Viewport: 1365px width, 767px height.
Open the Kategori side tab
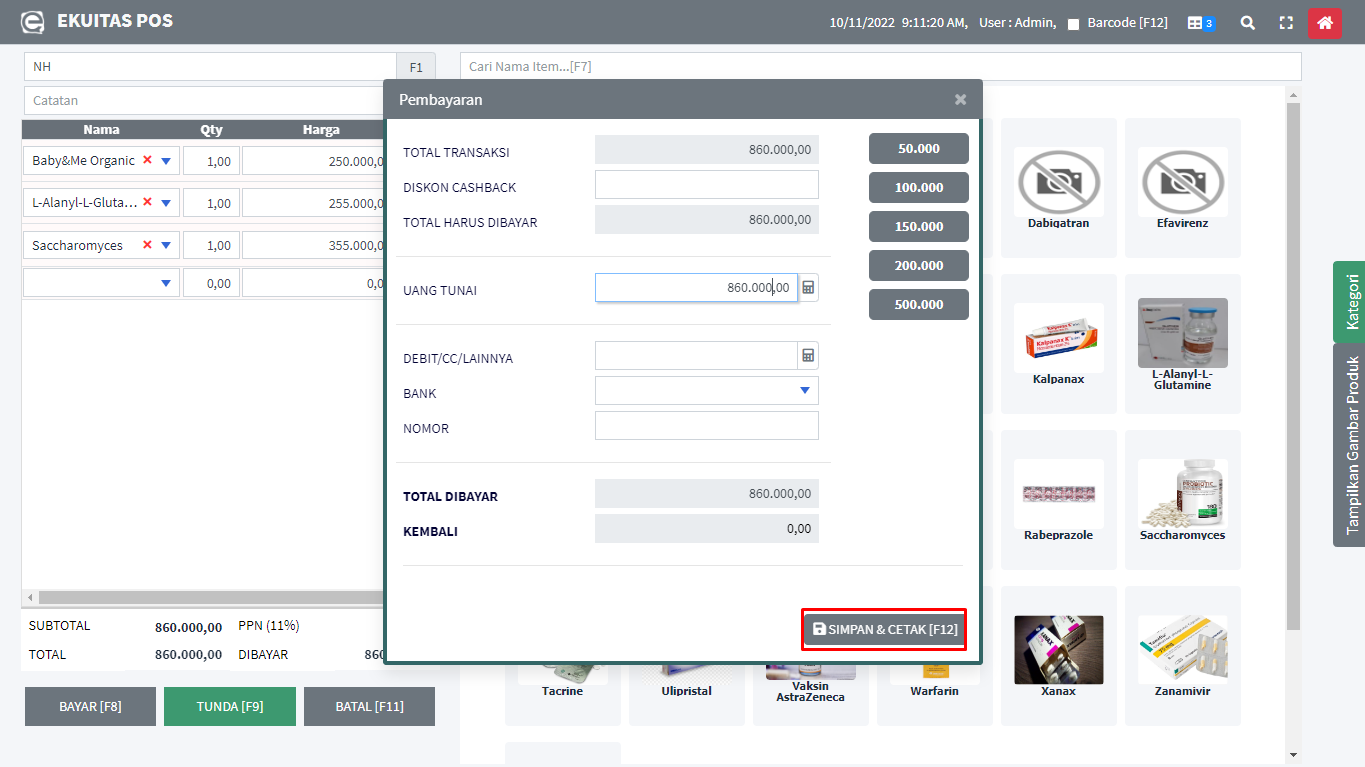tap(1351, 302)
